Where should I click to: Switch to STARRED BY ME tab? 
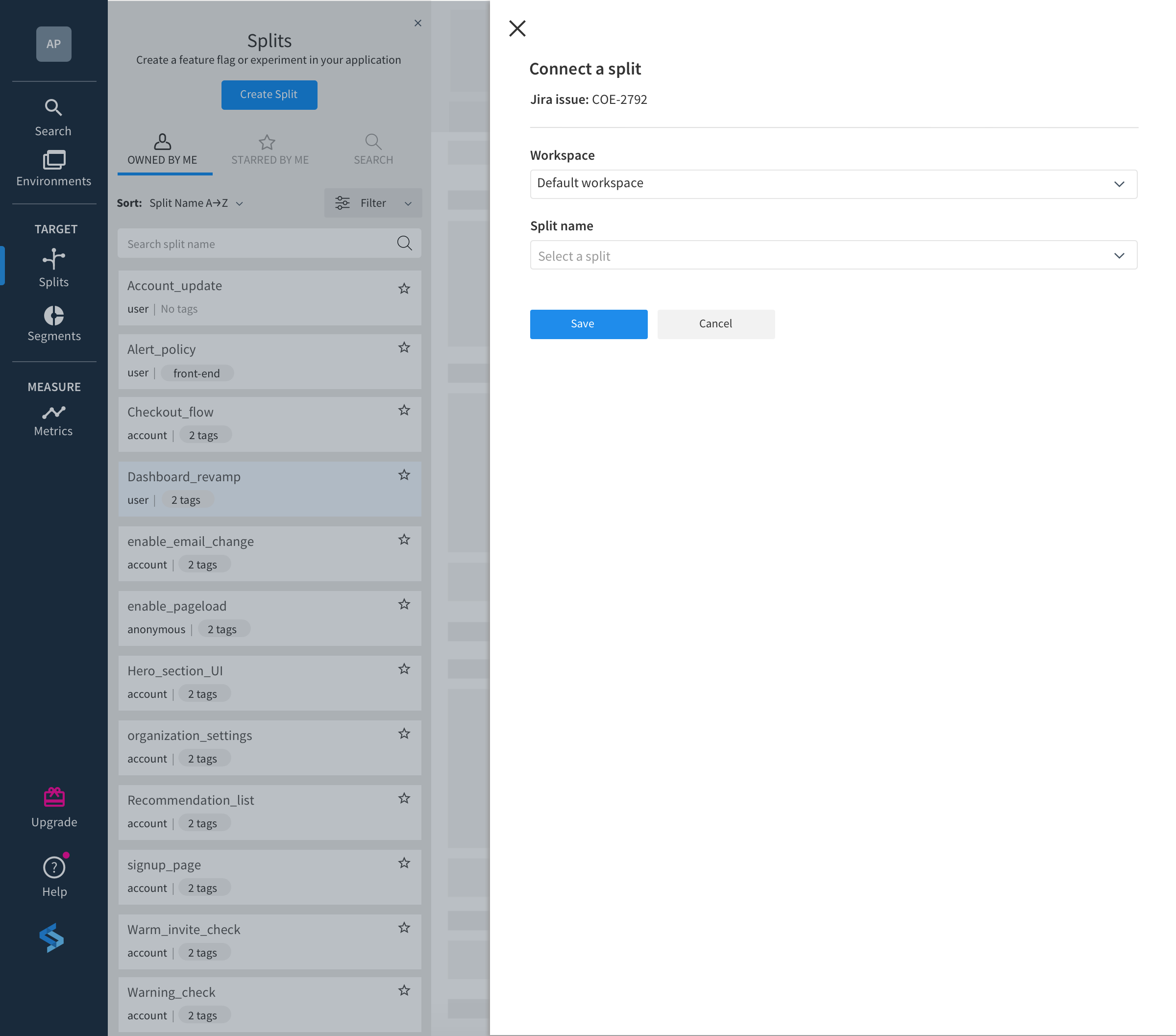[269, 149]
